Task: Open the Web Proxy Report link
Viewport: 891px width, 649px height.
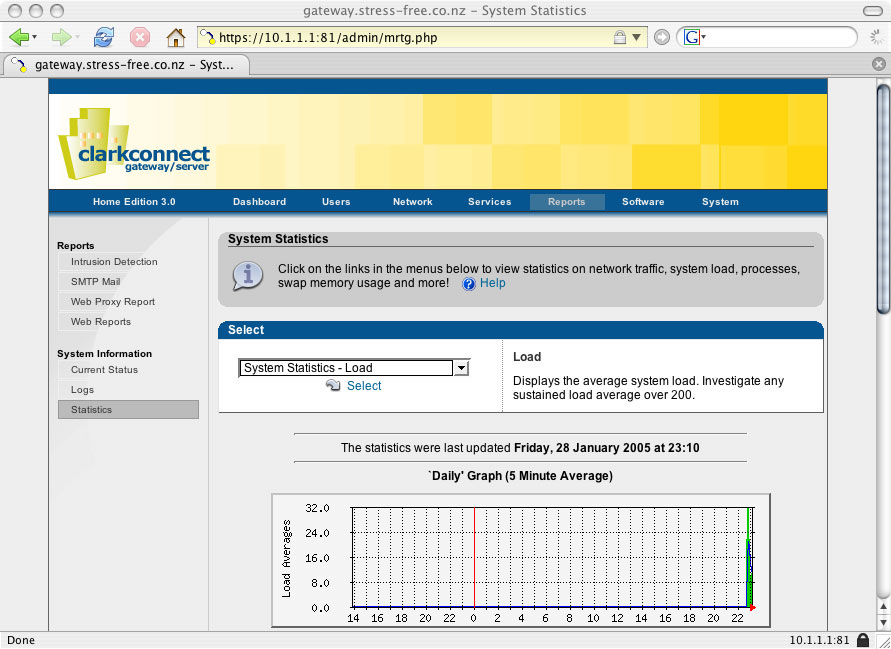Action: 113,302
